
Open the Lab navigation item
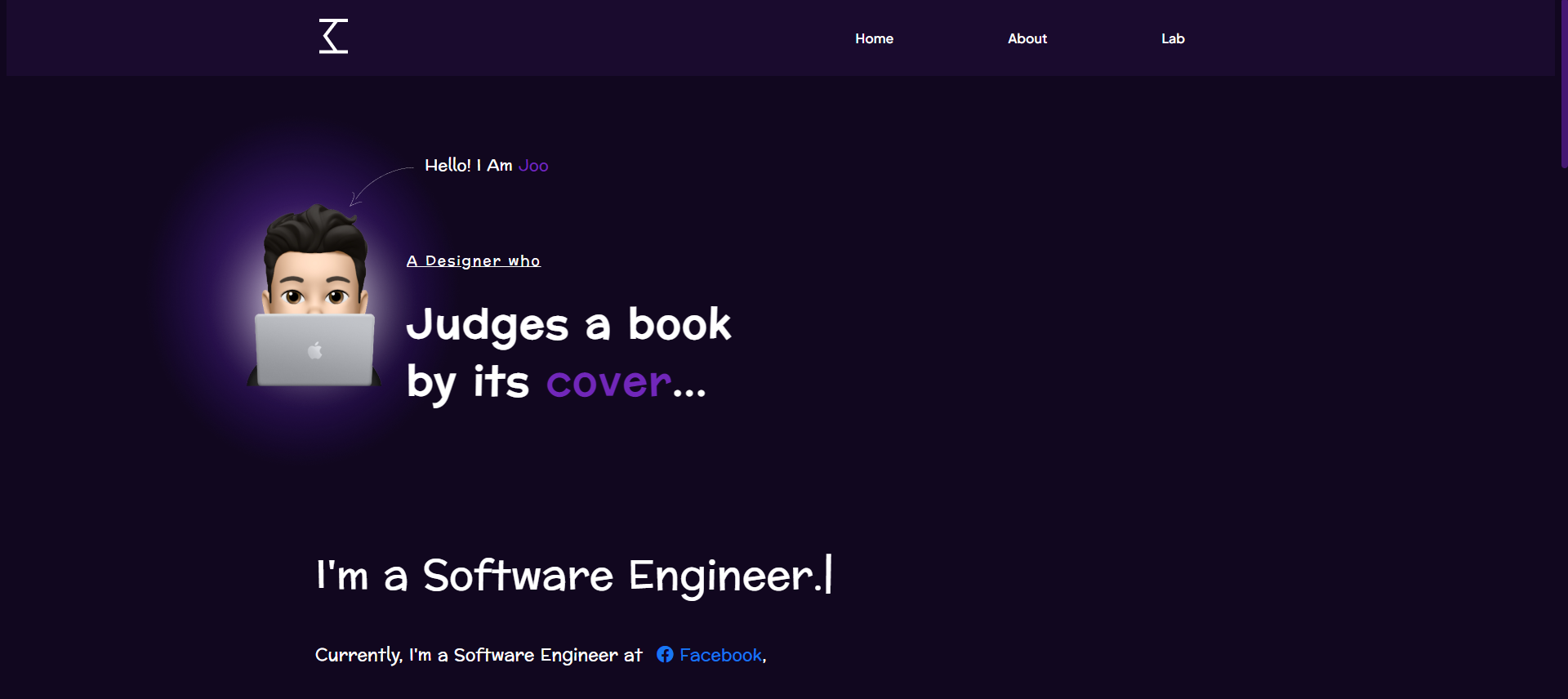1173,38
